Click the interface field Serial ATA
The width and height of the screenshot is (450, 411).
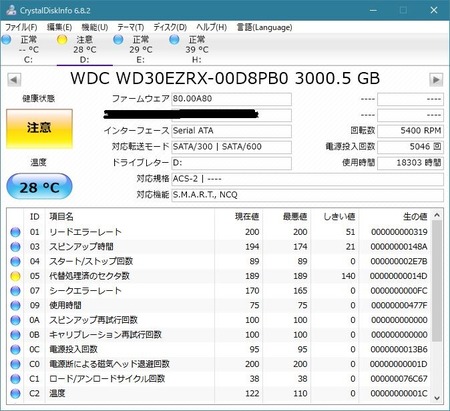coord(231,131)
